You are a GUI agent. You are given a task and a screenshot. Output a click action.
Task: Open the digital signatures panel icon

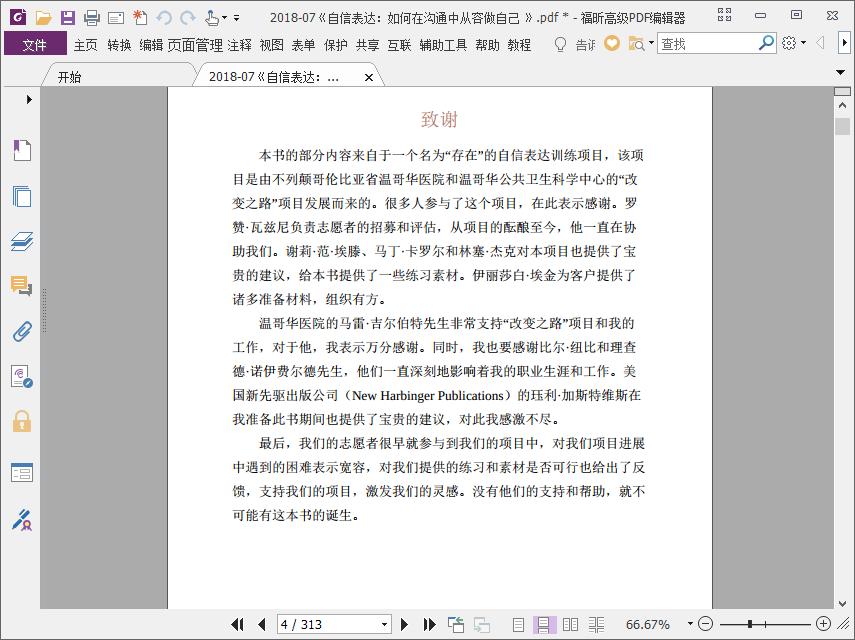tap(22, 377)
